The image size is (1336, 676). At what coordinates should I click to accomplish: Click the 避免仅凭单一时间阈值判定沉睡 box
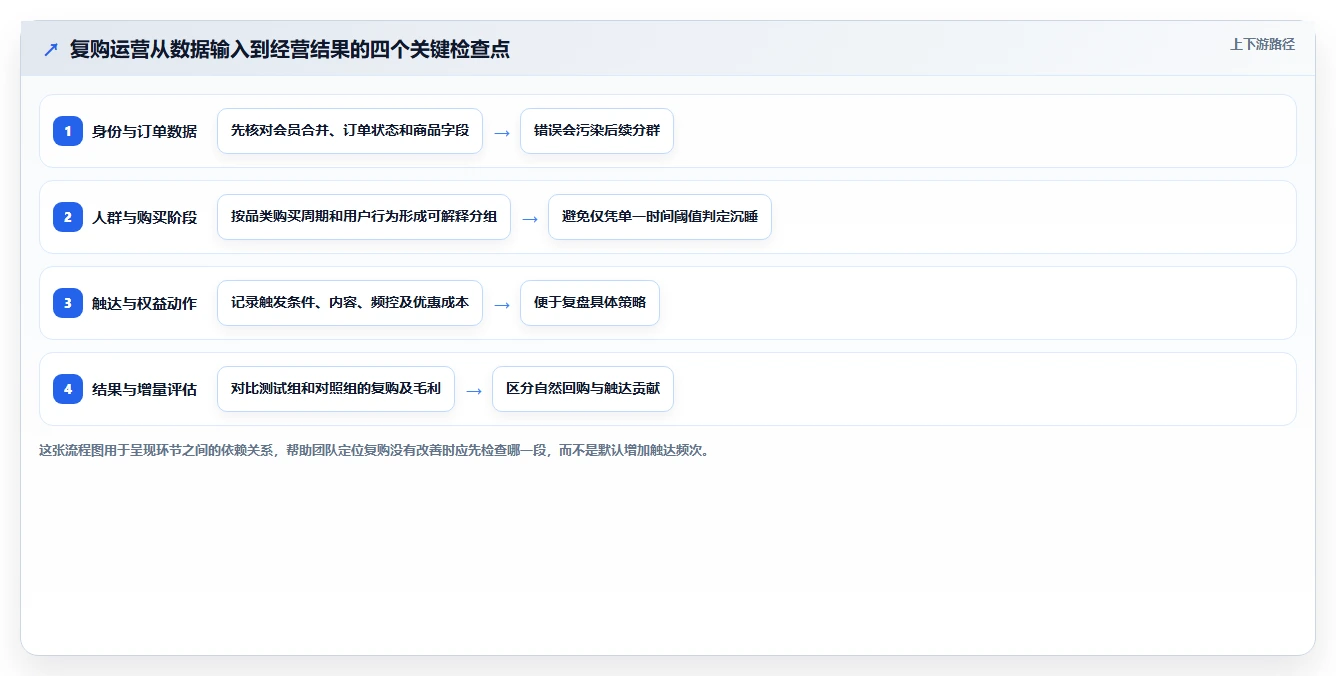tap(660, 217)
